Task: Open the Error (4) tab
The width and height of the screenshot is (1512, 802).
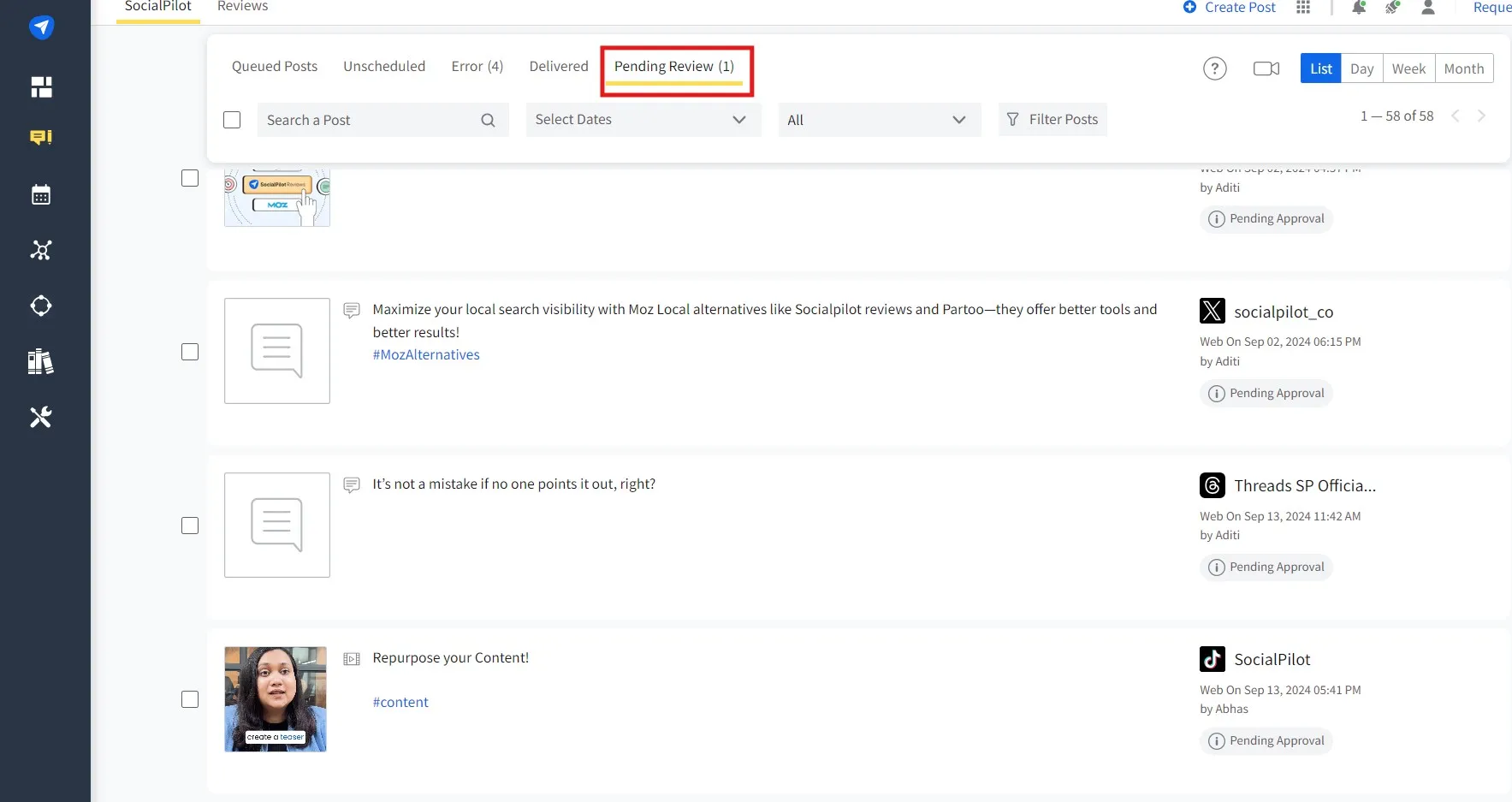Action: click(477, 67)
